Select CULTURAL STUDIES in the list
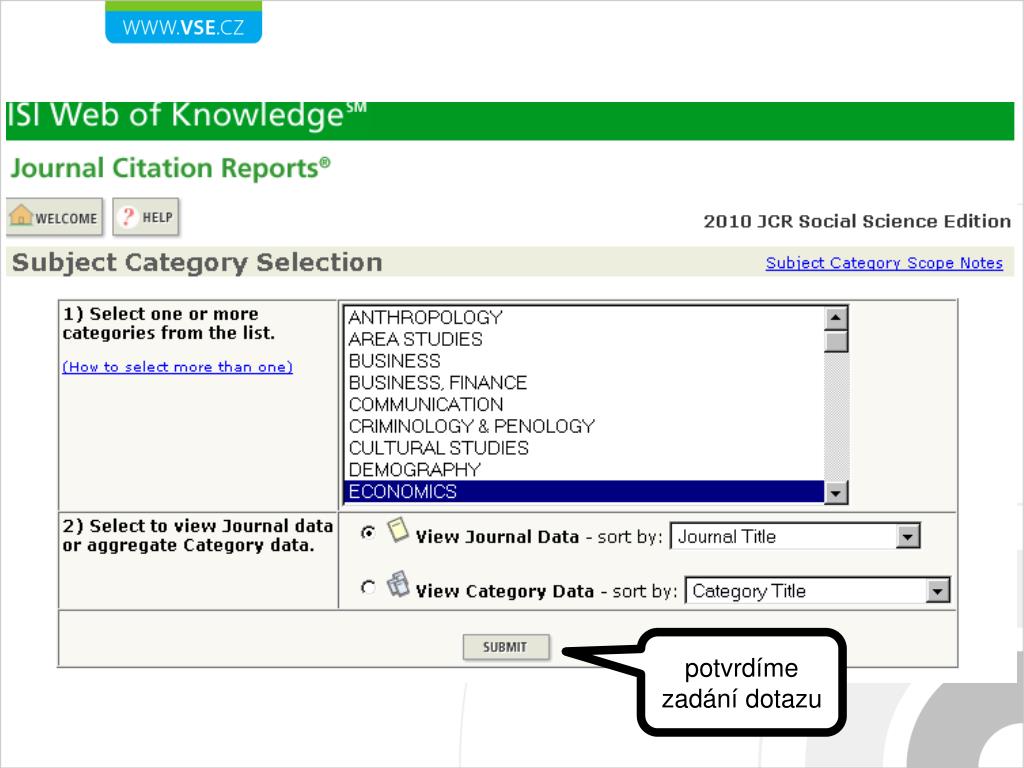Viewport: 1024px width, 768px height. pyautogui.click(x=584, y=448)
